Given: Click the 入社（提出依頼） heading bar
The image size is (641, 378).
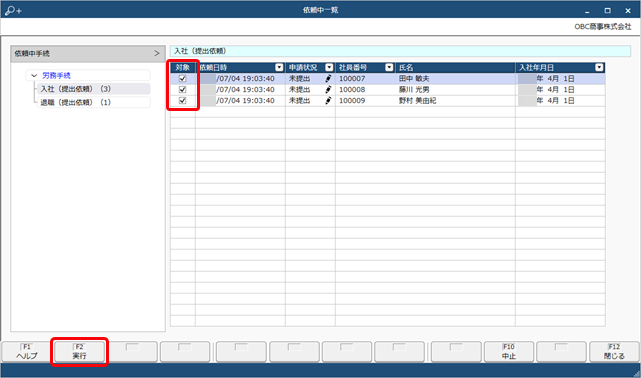Looking at the screenshot, I should [x=401, y=51].
